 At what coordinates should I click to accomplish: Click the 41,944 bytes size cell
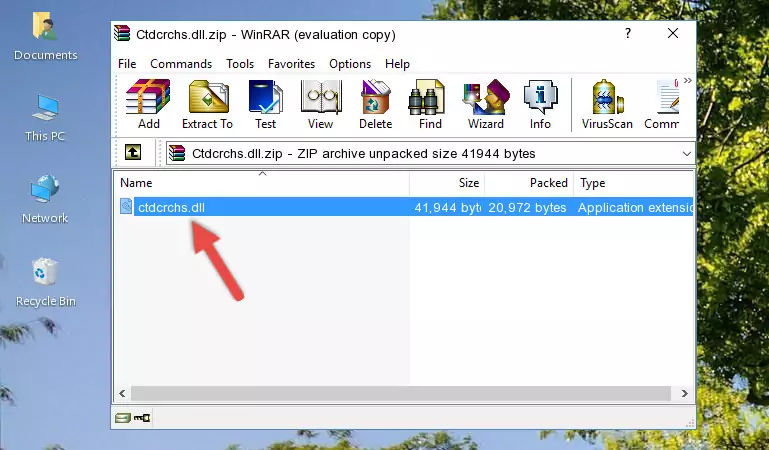(x=447, y=207)
